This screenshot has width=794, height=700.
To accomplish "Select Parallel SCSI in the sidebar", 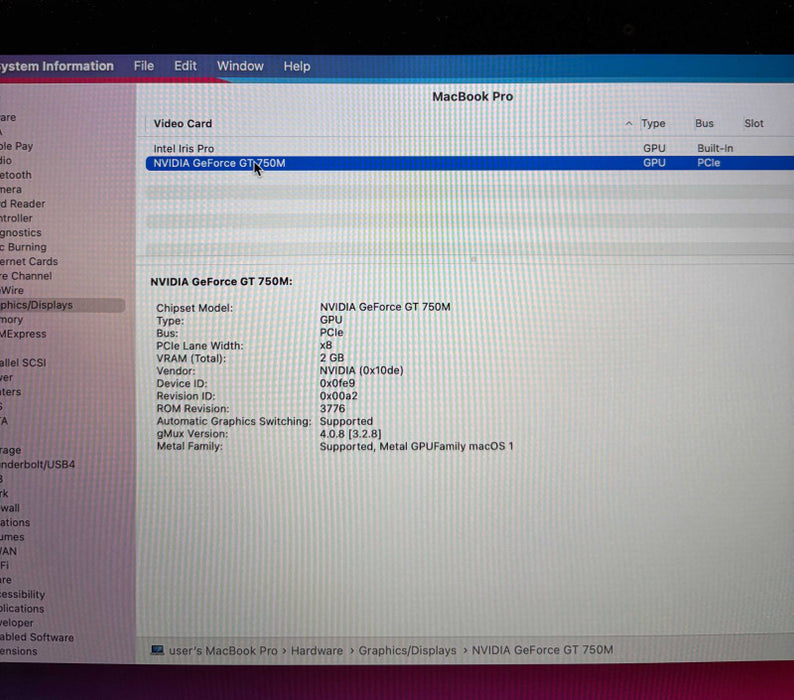I will pyautogui.click(x=23, y=363).
